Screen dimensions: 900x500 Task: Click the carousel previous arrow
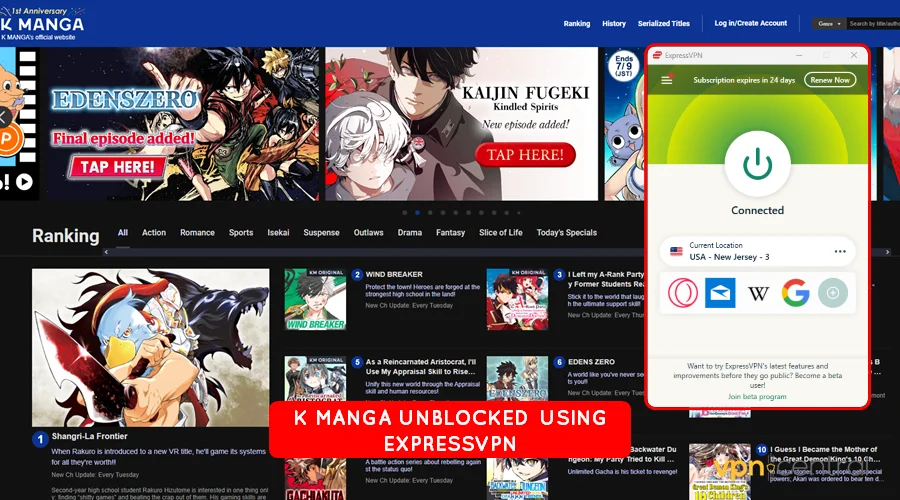pos(5,117)
